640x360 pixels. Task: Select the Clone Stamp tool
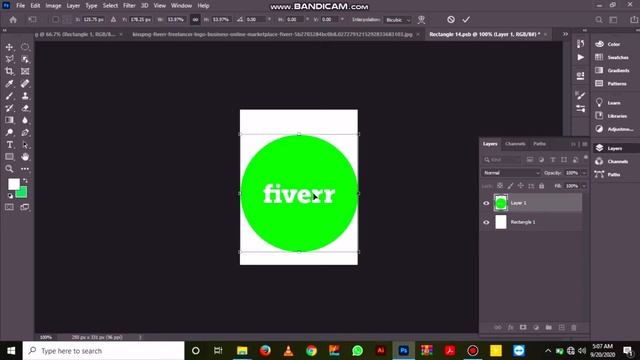click(x=25, y=96)
